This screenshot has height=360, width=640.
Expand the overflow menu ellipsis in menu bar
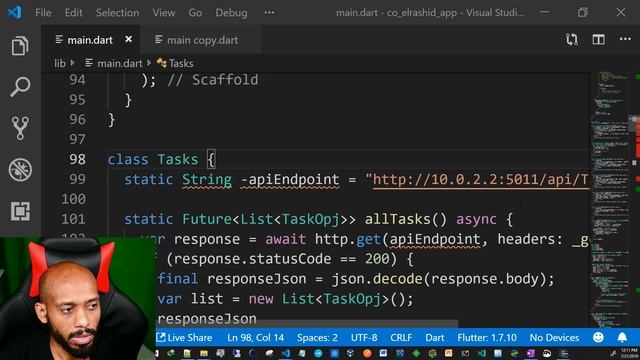[269, 13]
